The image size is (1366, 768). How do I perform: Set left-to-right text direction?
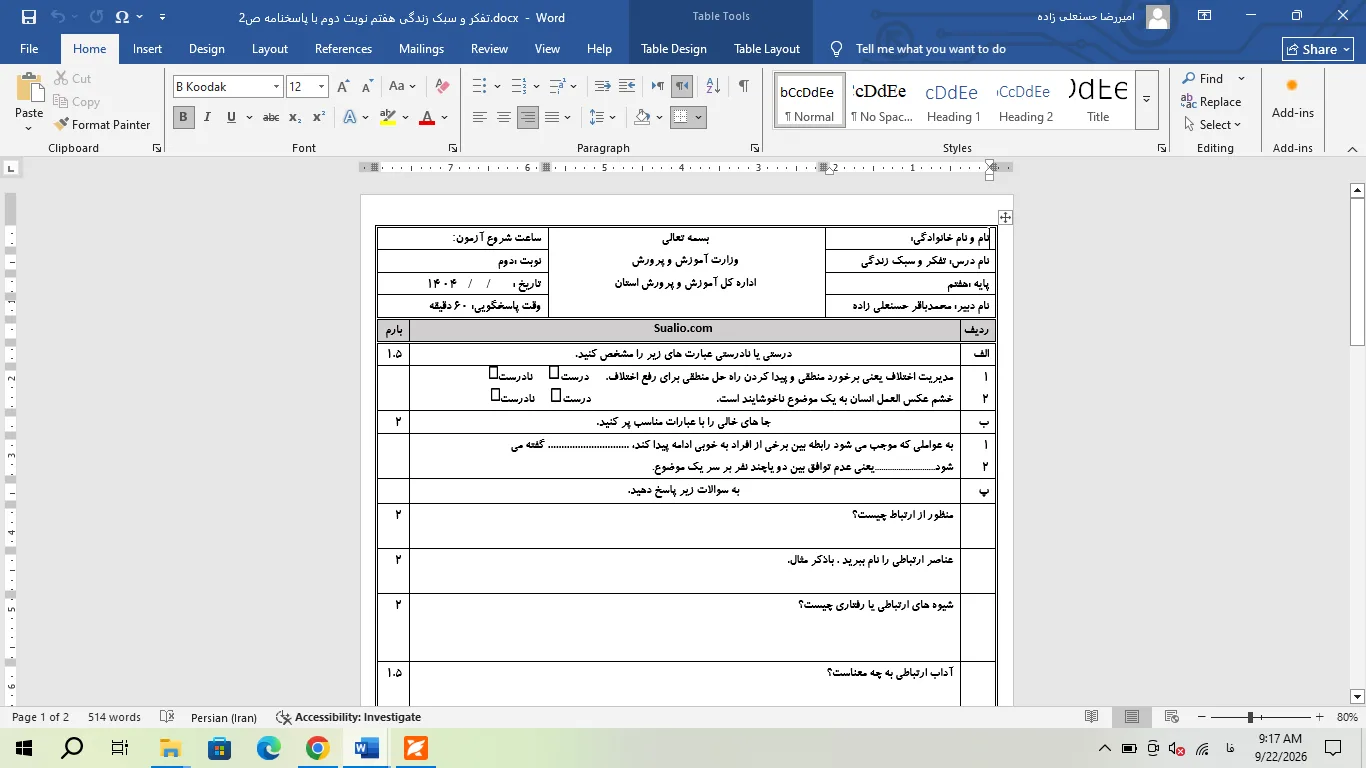click(658, 87)
